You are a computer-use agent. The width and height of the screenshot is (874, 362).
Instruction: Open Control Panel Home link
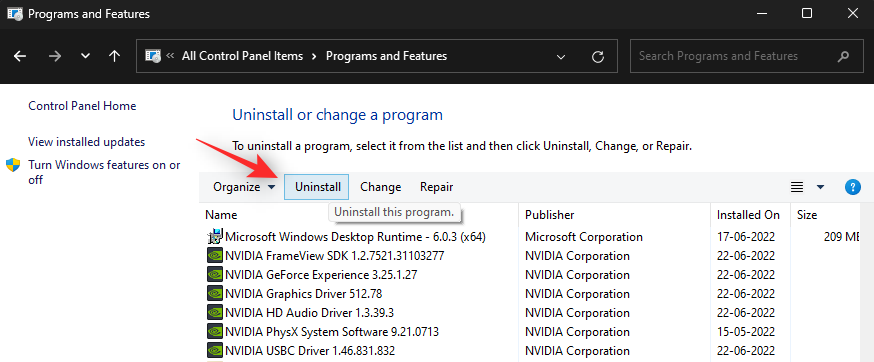coord(82,106)
